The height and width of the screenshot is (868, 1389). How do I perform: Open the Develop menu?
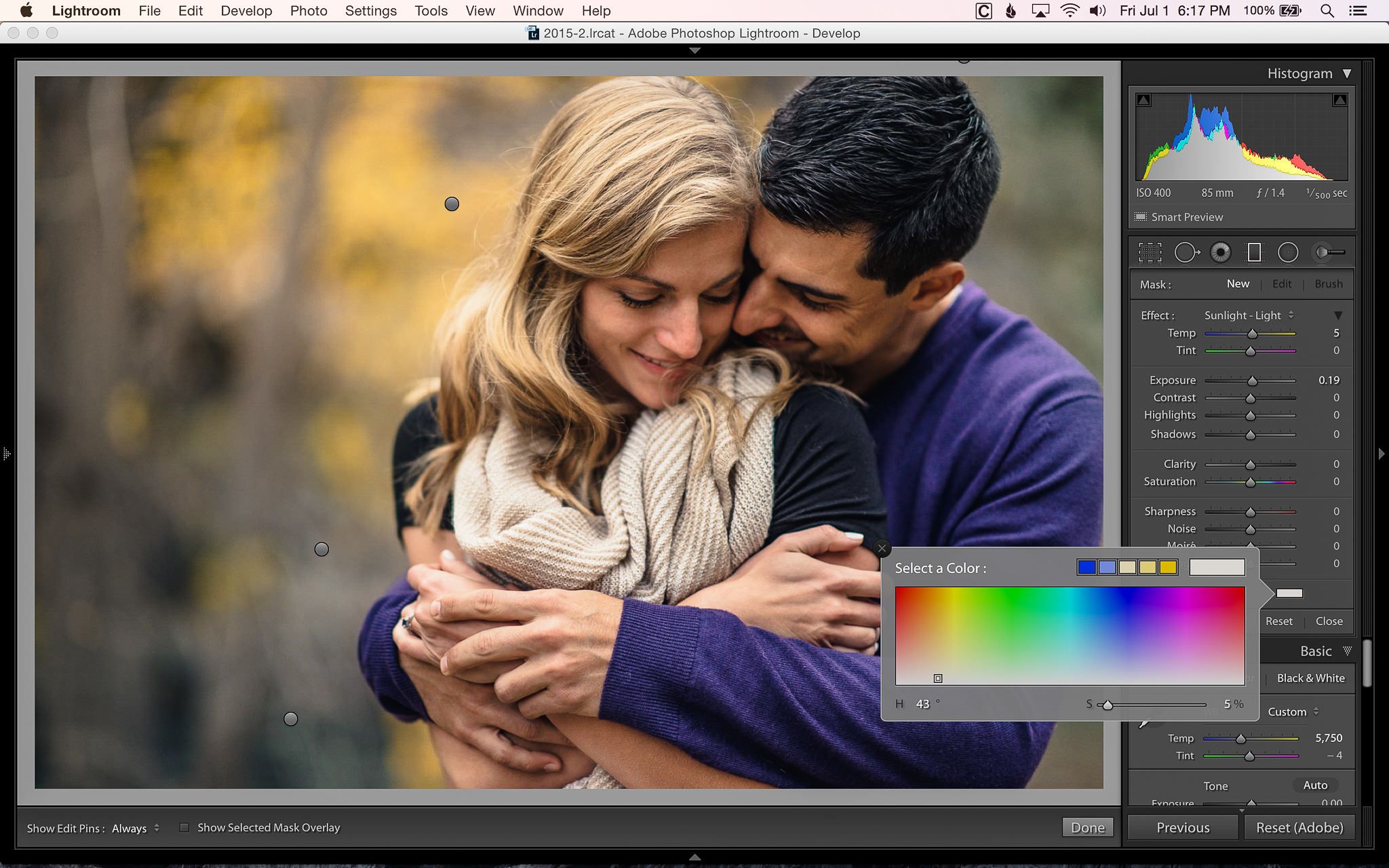pyautogui.click(x=246, y=11)
